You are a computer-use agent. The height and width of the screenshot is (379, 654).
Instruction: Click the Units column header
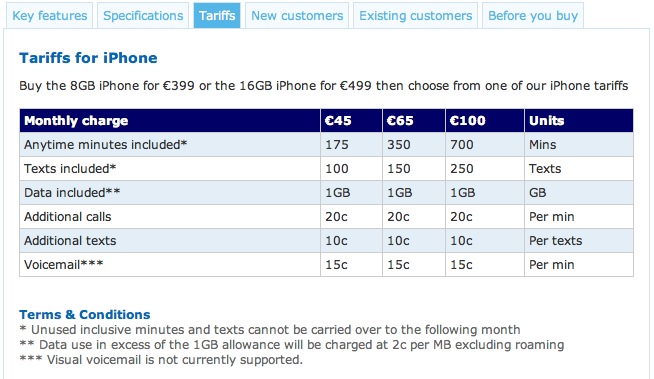[x=579, y=121]
